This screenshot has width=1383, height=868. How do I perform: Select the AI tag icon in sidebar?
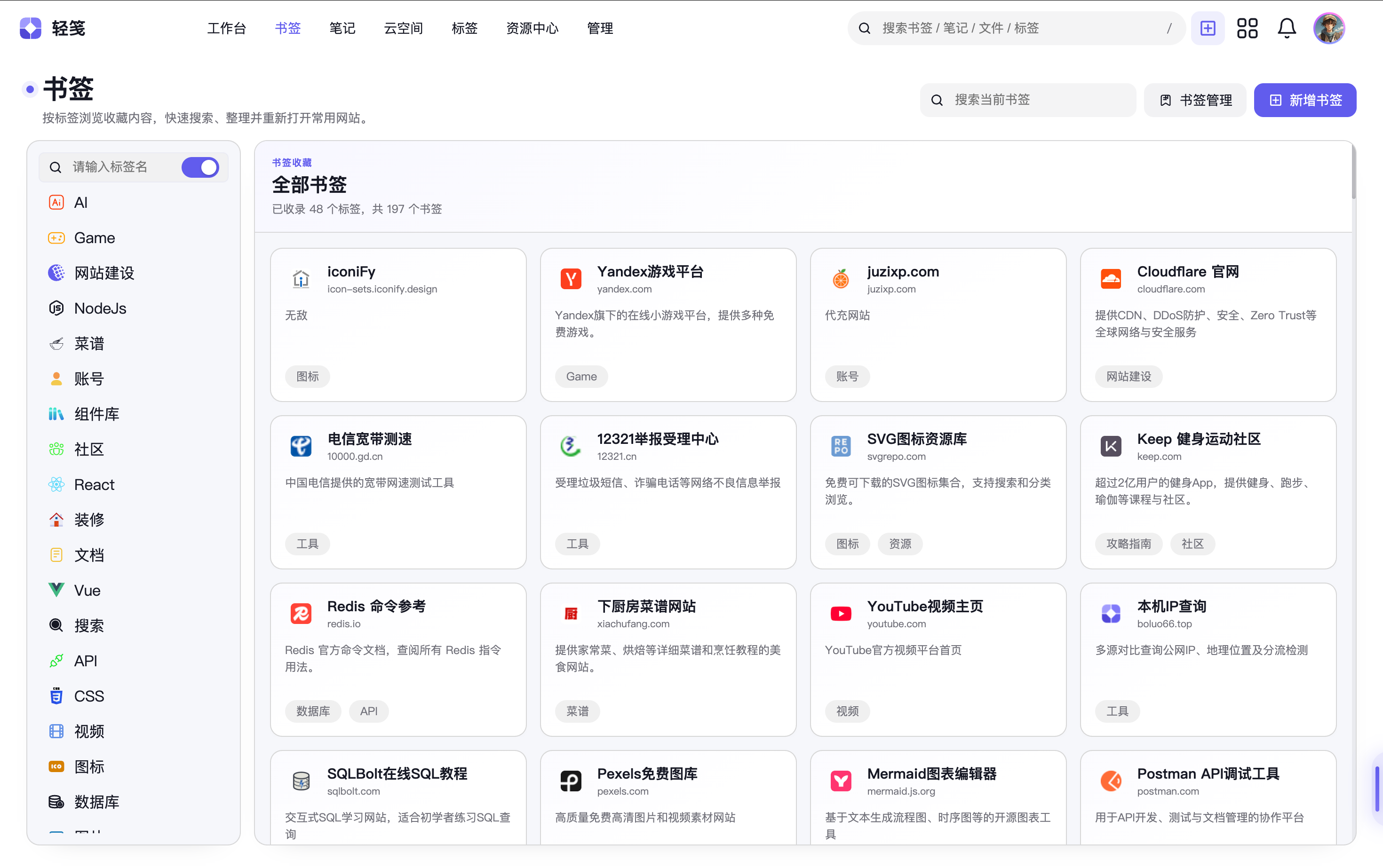coord(56,203)
